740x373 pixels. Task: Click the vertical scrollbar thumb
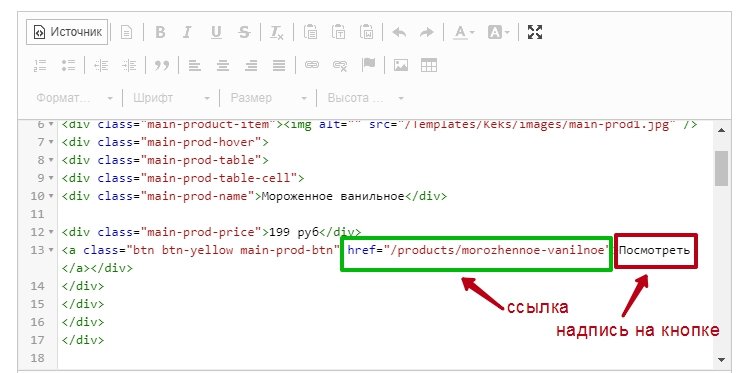pyautogui.click(x=721, y=169)
